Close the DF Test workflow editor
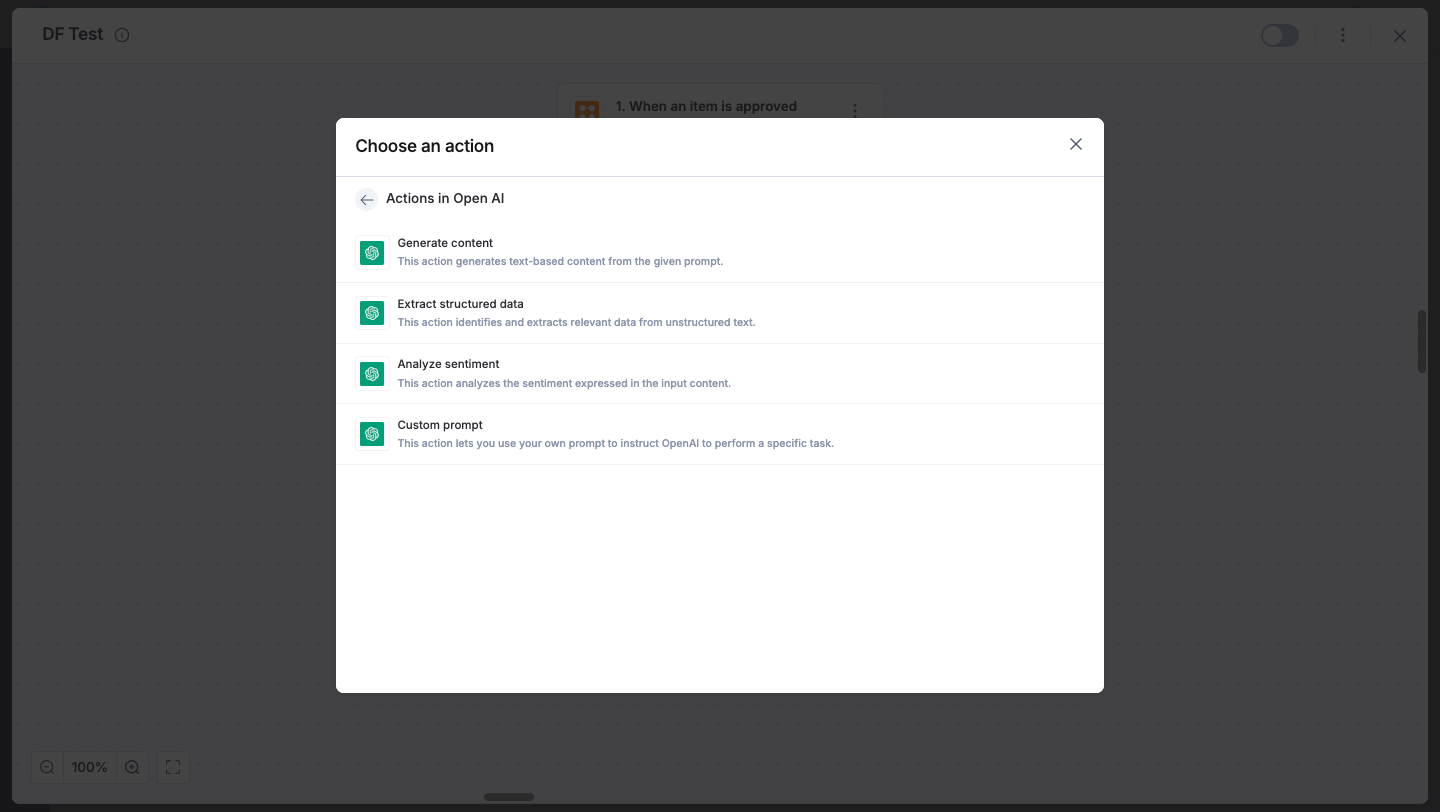This screenshot has height=812, width=1440. (x=1400, y=36)
